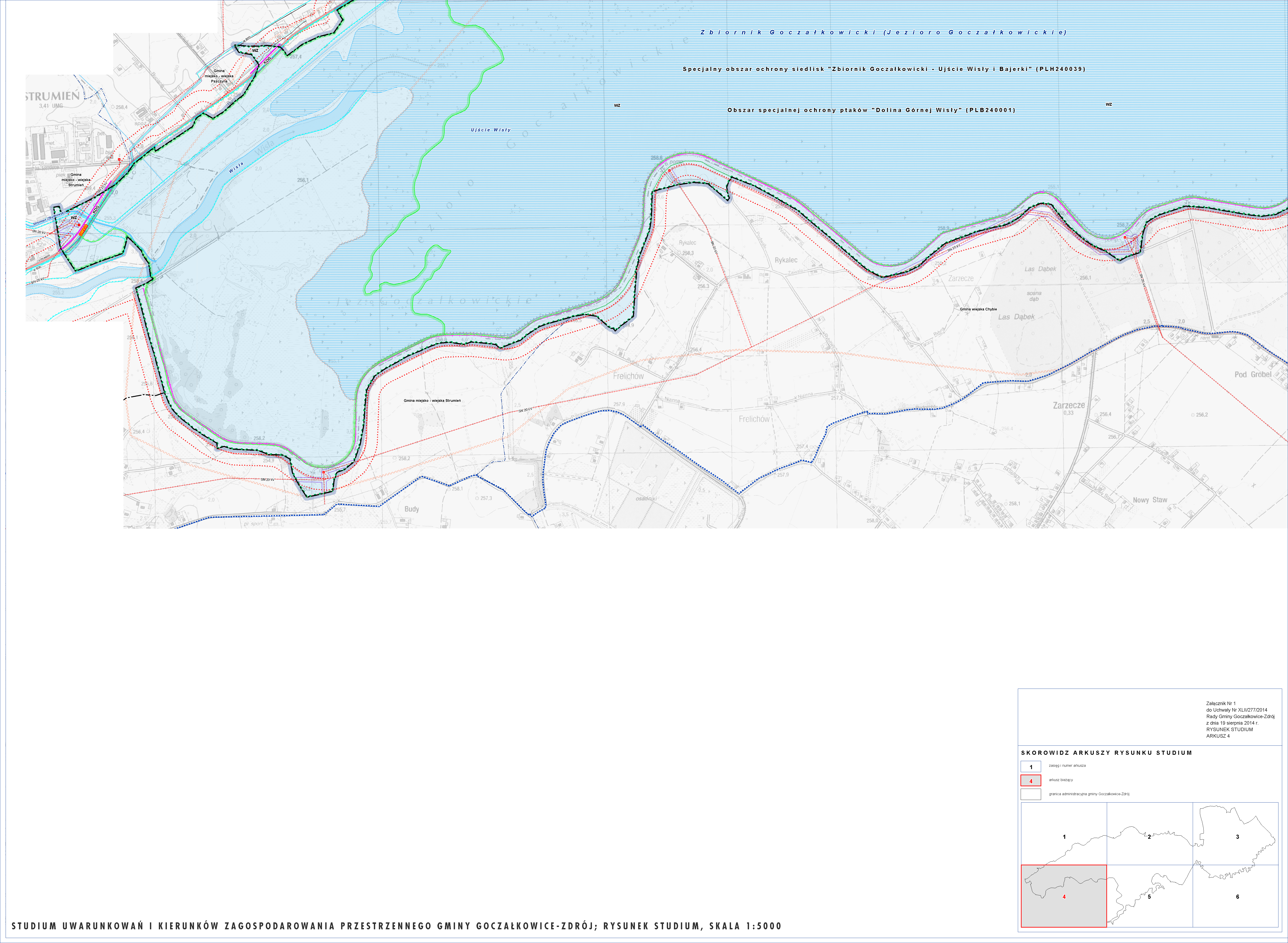Select sheet 1 in the index map
The height and width of the screenshot is (943, 1288).
tap(1064, 833)
